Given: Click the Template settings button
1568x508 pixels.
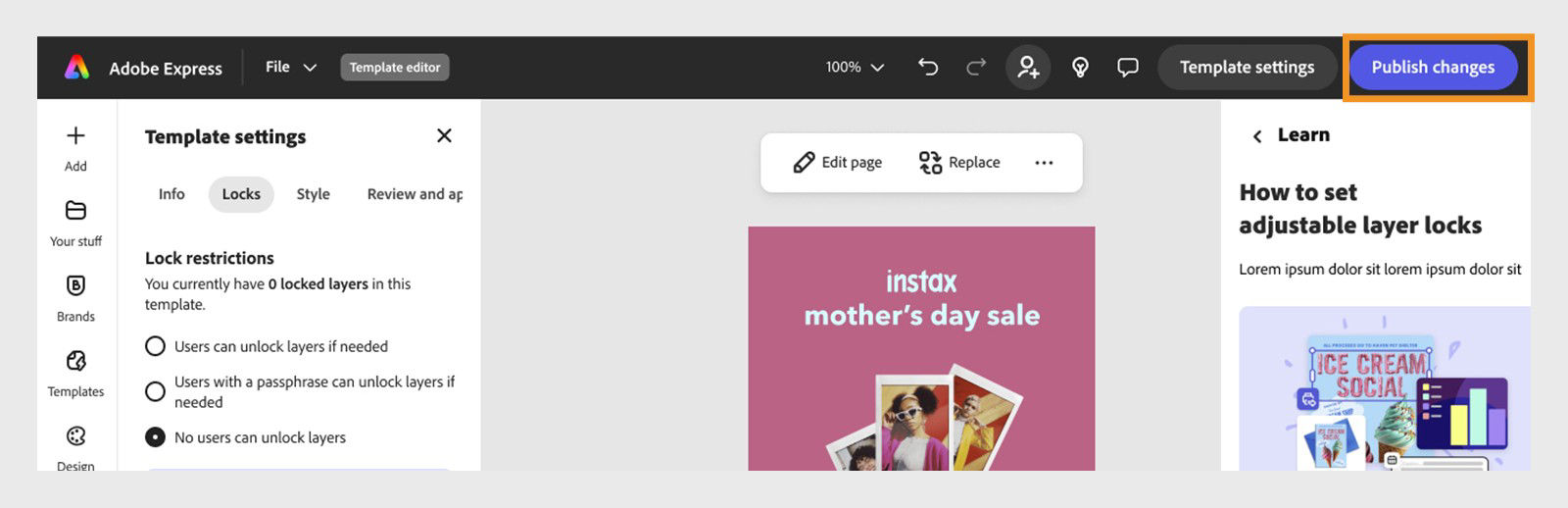Looking at the screenshot, I should (1247, 67).
